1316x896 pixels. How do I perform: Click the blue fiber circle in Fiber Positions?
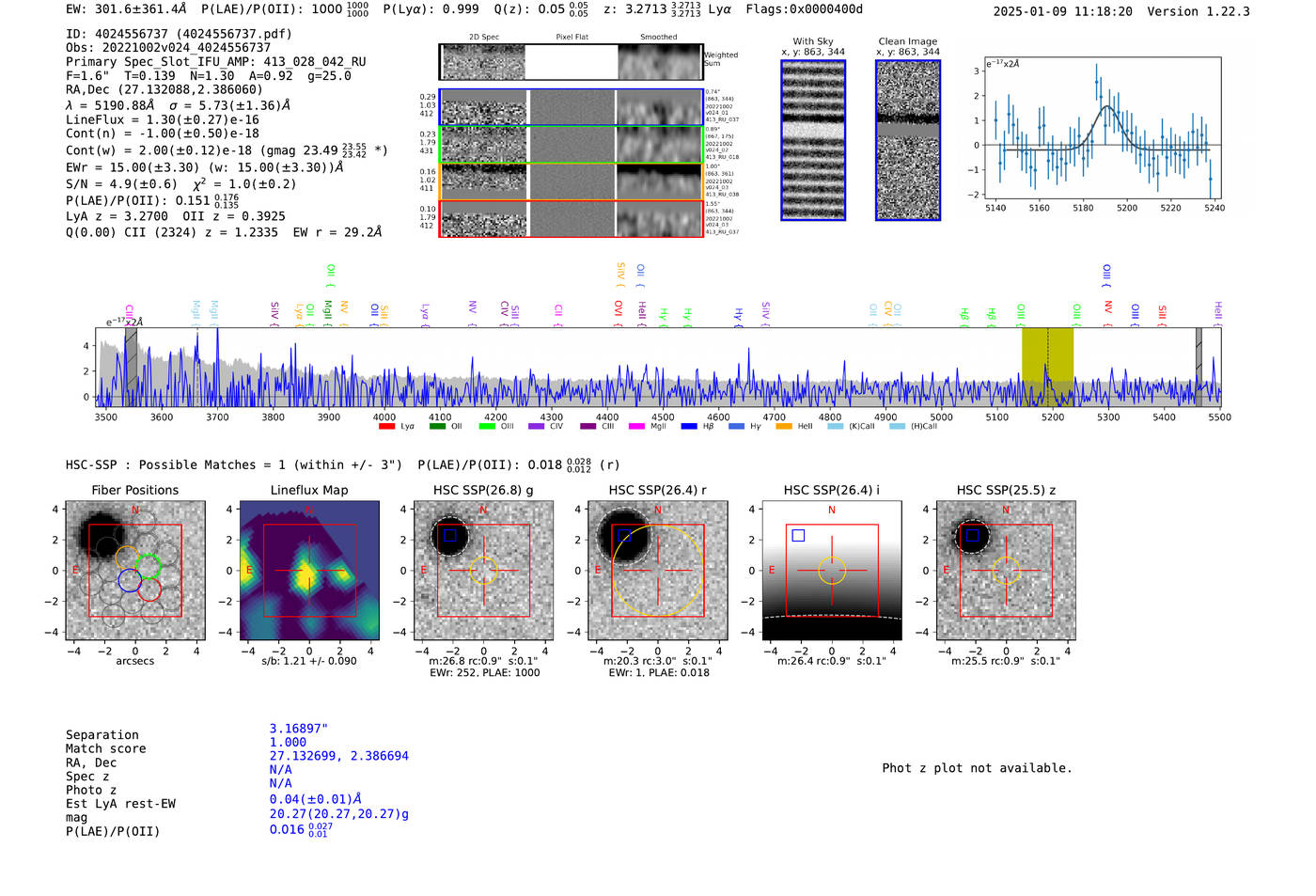pyautogui.click(x=130, y=580)
